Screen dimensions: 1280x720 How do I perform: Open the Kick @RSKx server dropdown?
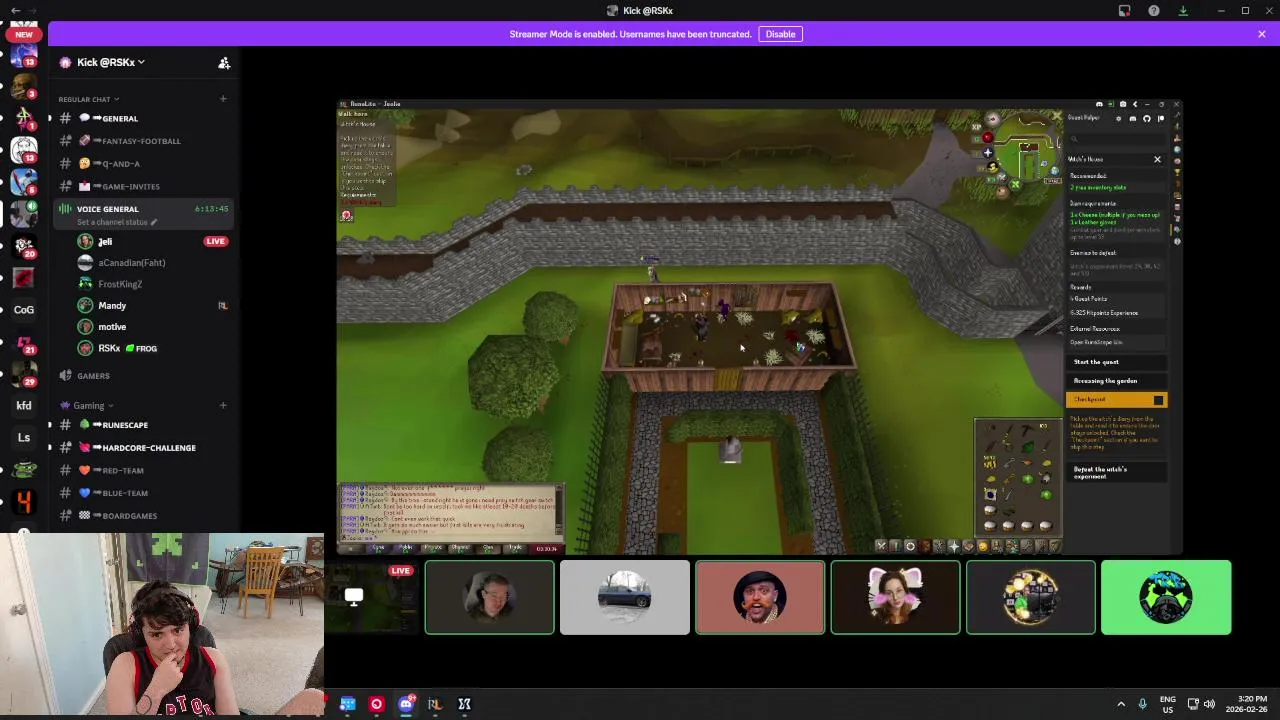[110, 62]
